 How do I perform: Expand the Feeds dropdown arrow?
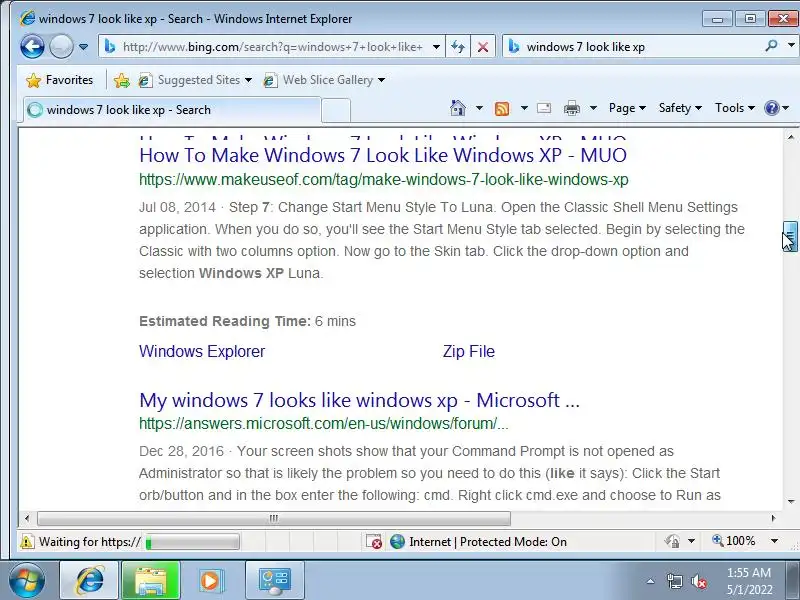pyautogui.click(x=524, y=108)
